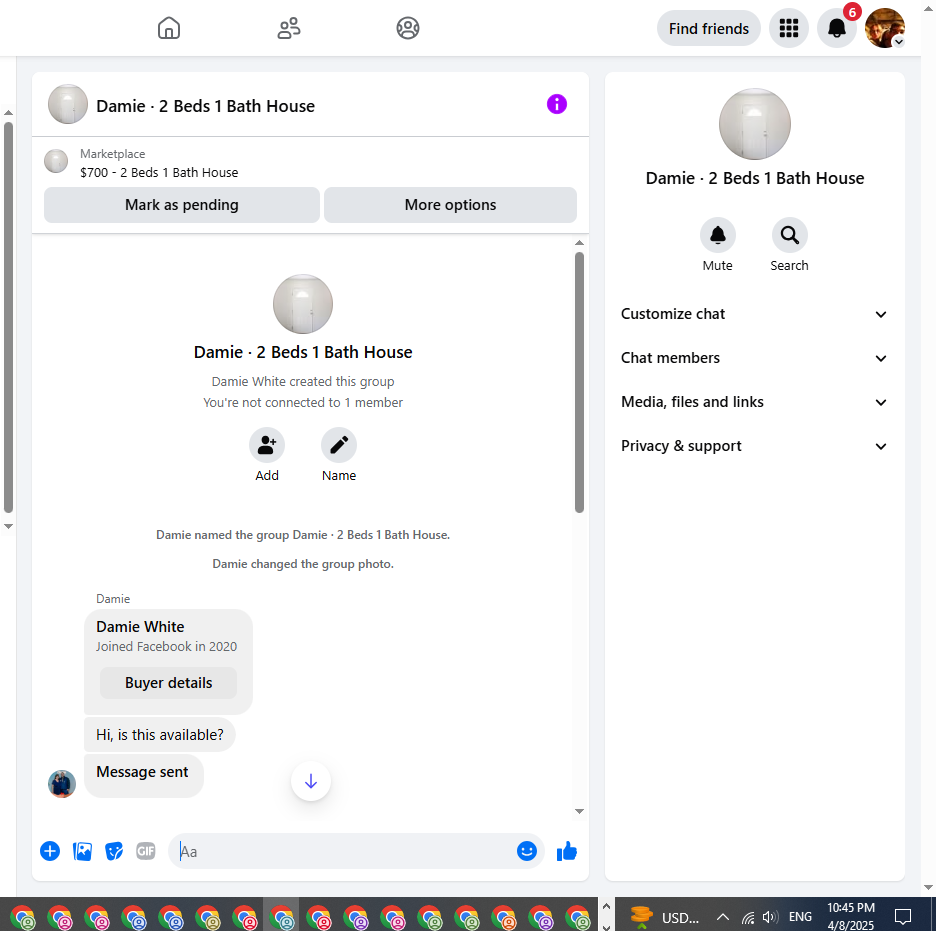Image resolution: width=936 pixels, height=931 pixels.
Task: Open the emoji picker smiley icon
Action: coord(526,851)
